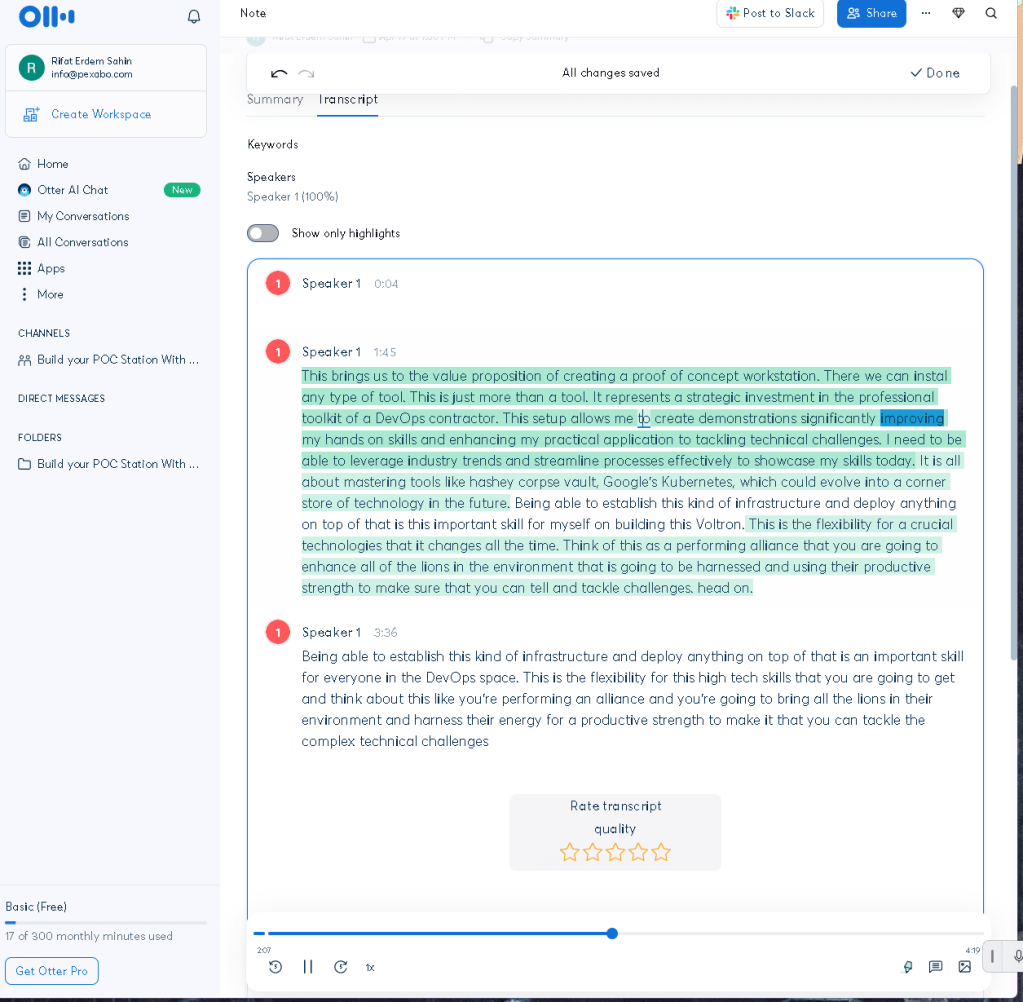Toggle Show only highlights
This screenshot has width=1023, height=1002.
point(263,233)
